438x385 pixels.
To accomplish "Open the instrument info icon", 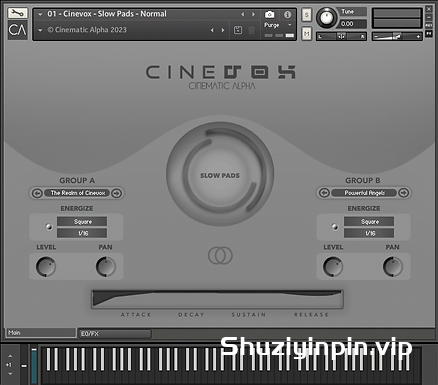I will [287, 14].
